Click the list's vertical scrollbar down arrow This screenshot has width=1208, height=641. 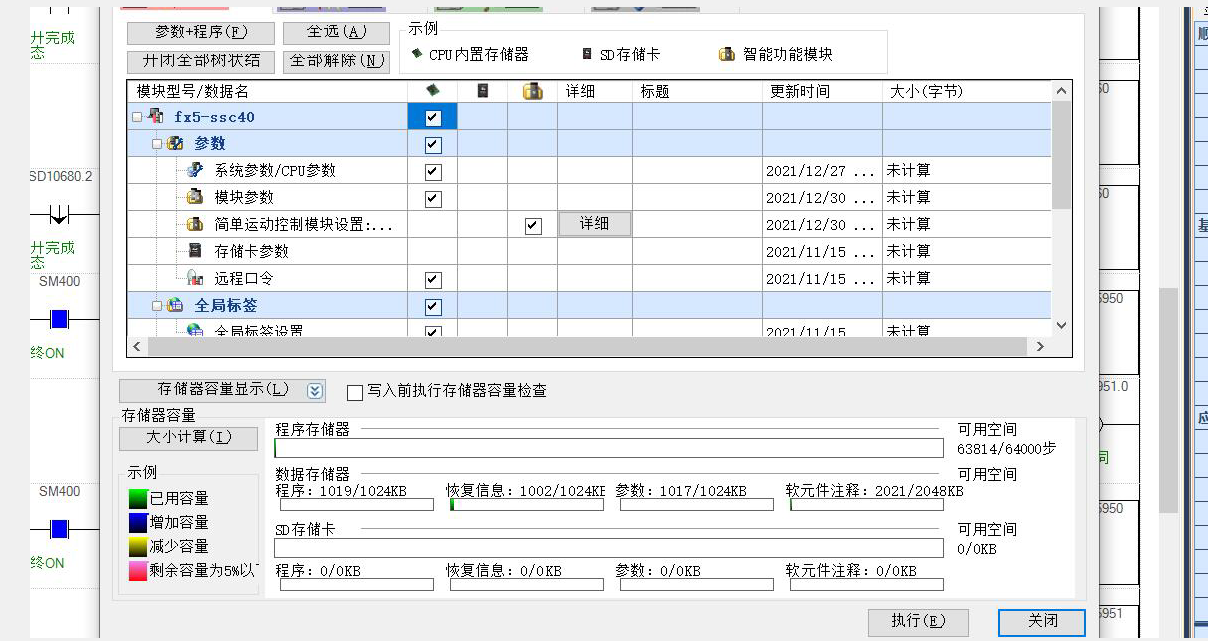click(1062, 326)
